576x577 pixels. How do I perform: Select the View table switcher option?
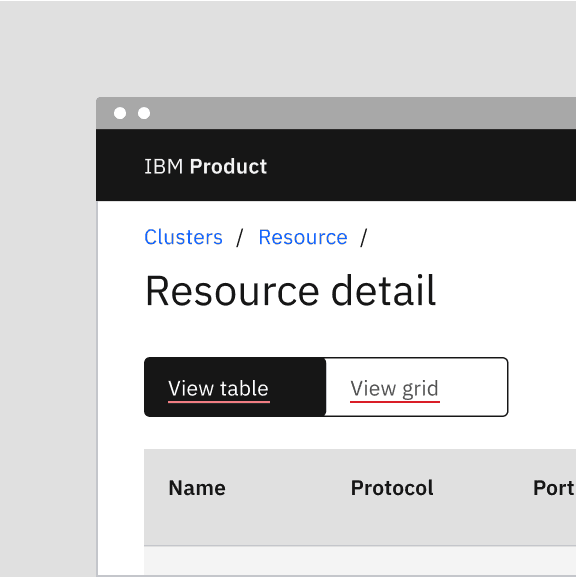235,387
